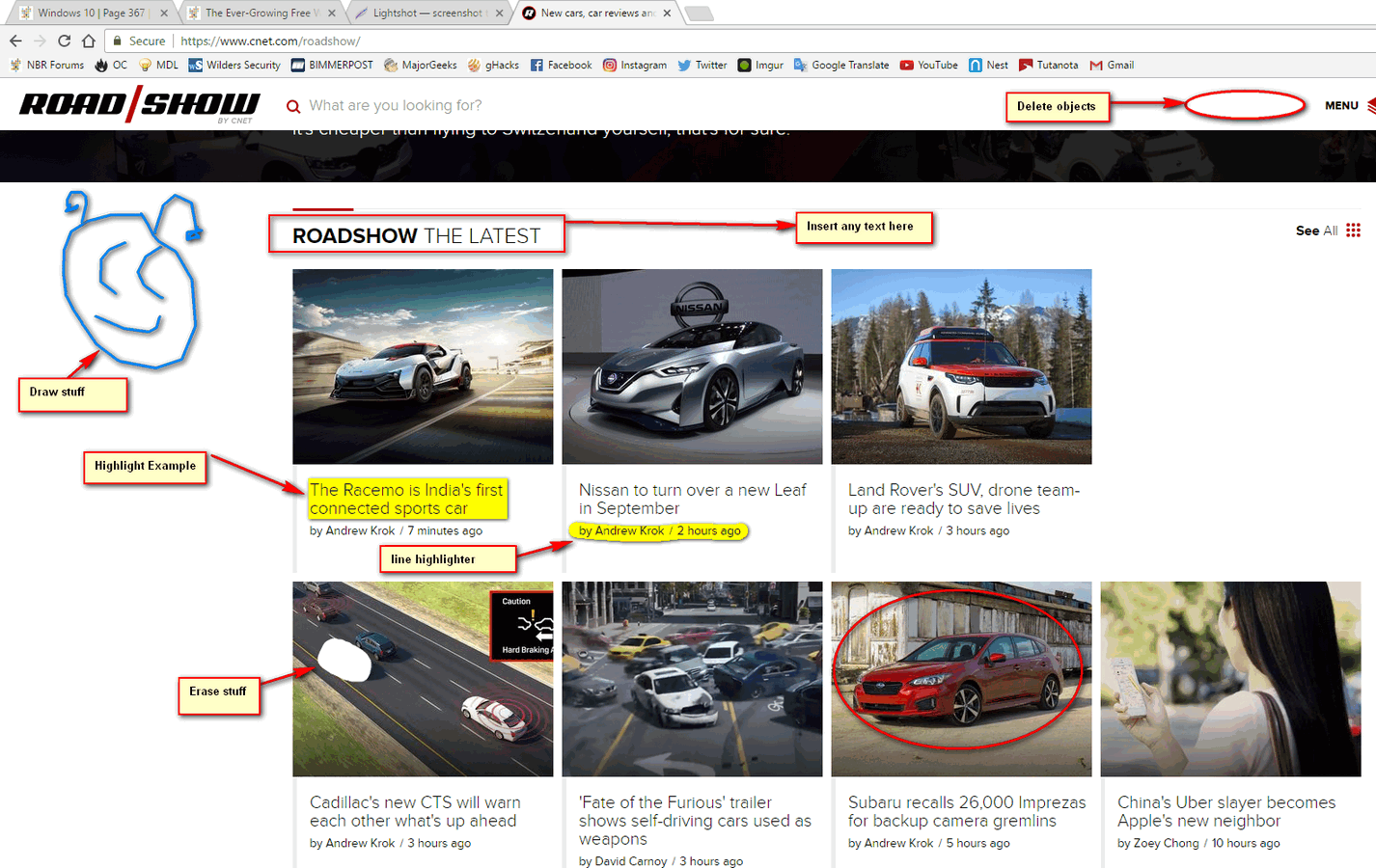Click the '7 minutes ago' timestamp
Screen dimensions: 1376x868
[445, 530]
